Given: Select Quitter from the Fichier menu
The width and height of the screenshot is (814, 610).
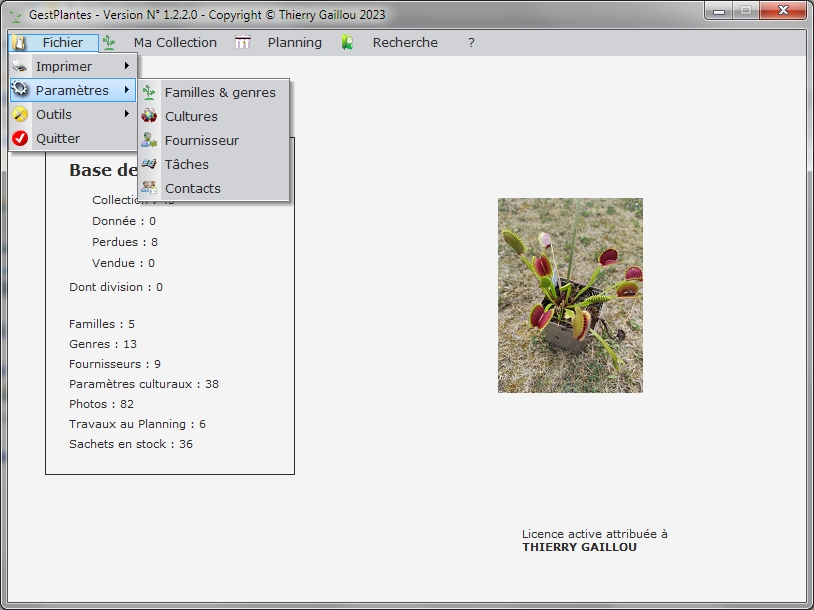Looking at the screenshot, I should pos(73,139).
